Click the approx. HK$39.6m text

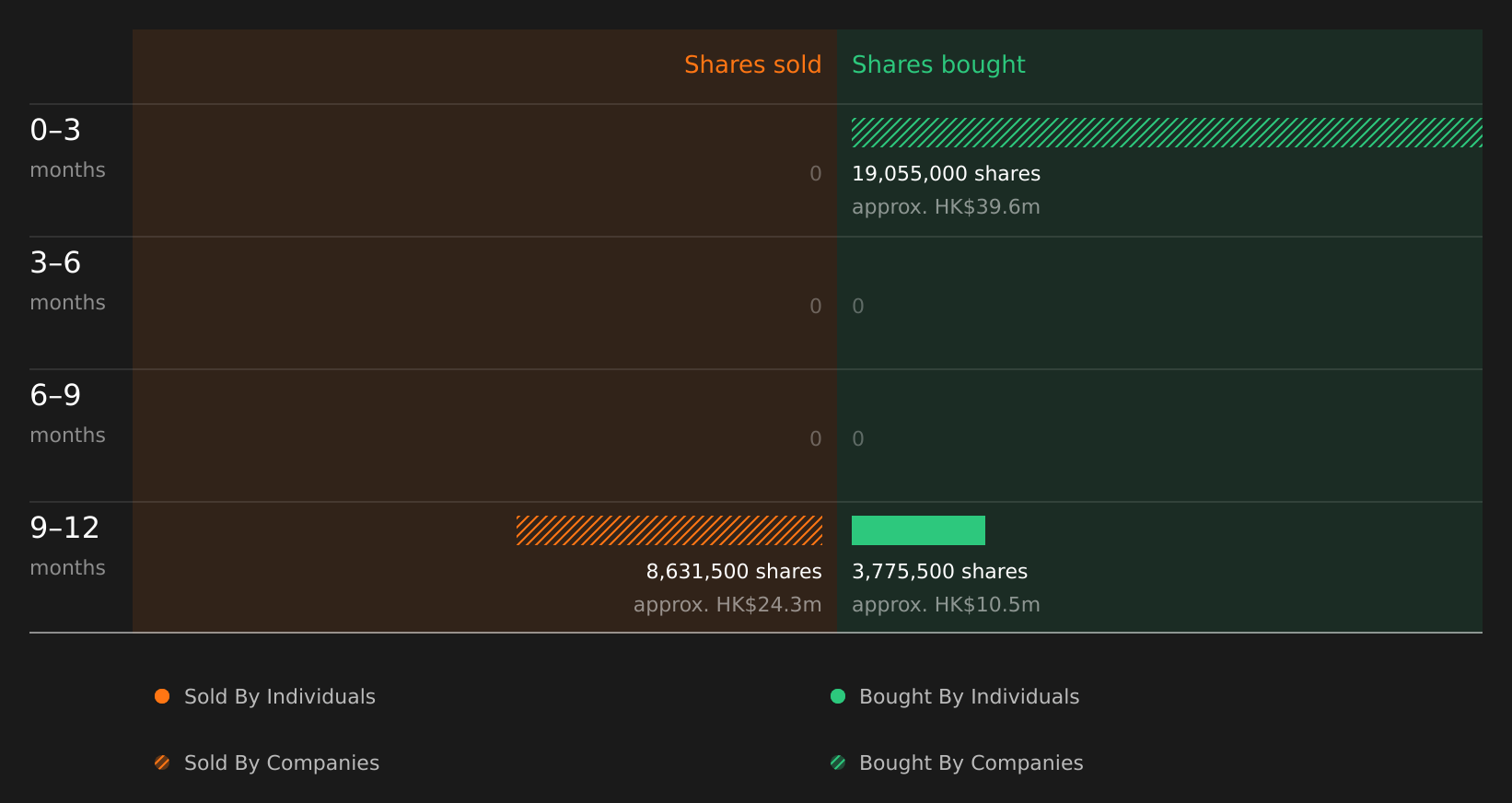pyautogui.click(x=946, y=207)
